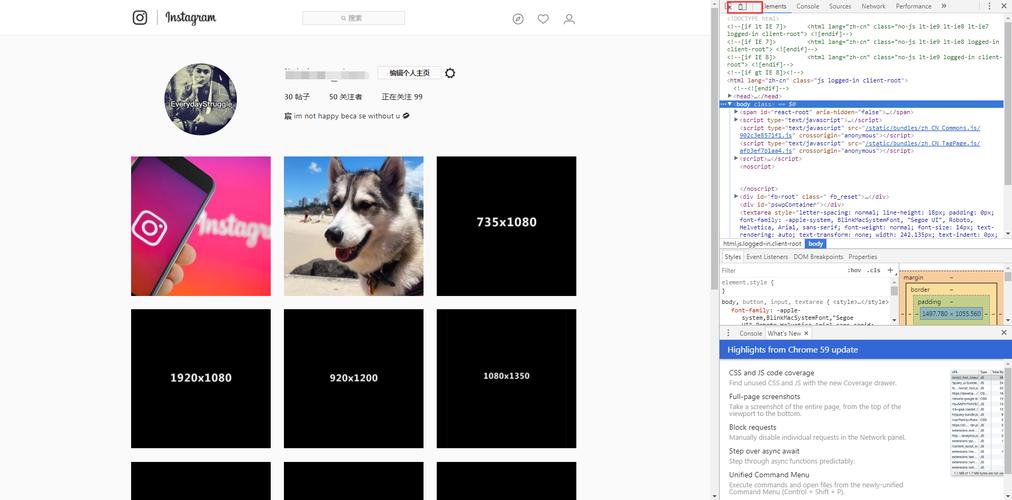Switch to the Network tab
This screenshot has width=1012, height=500.
pyautogui.click(x=873, y=6)
